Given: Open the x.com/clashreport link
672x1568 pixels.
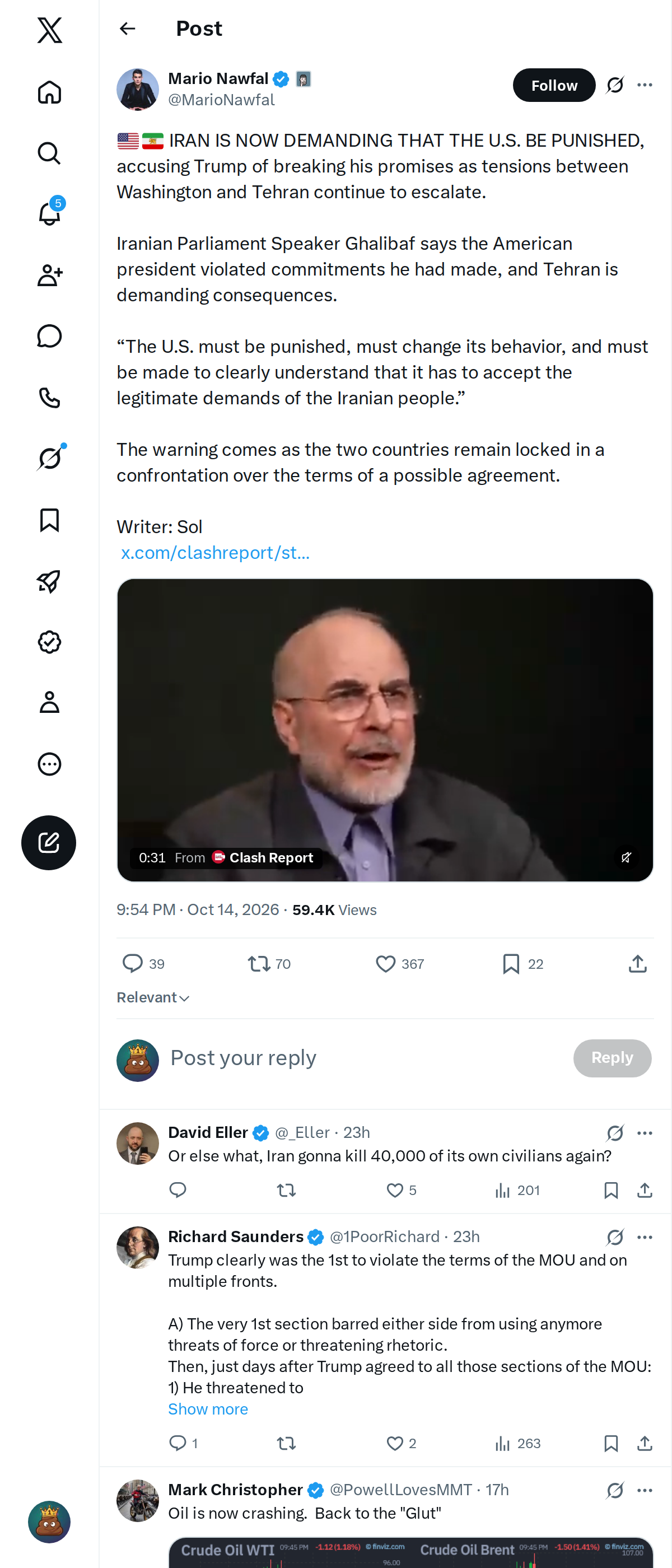Looking at the screenshot, I should (x=216, y=552).
